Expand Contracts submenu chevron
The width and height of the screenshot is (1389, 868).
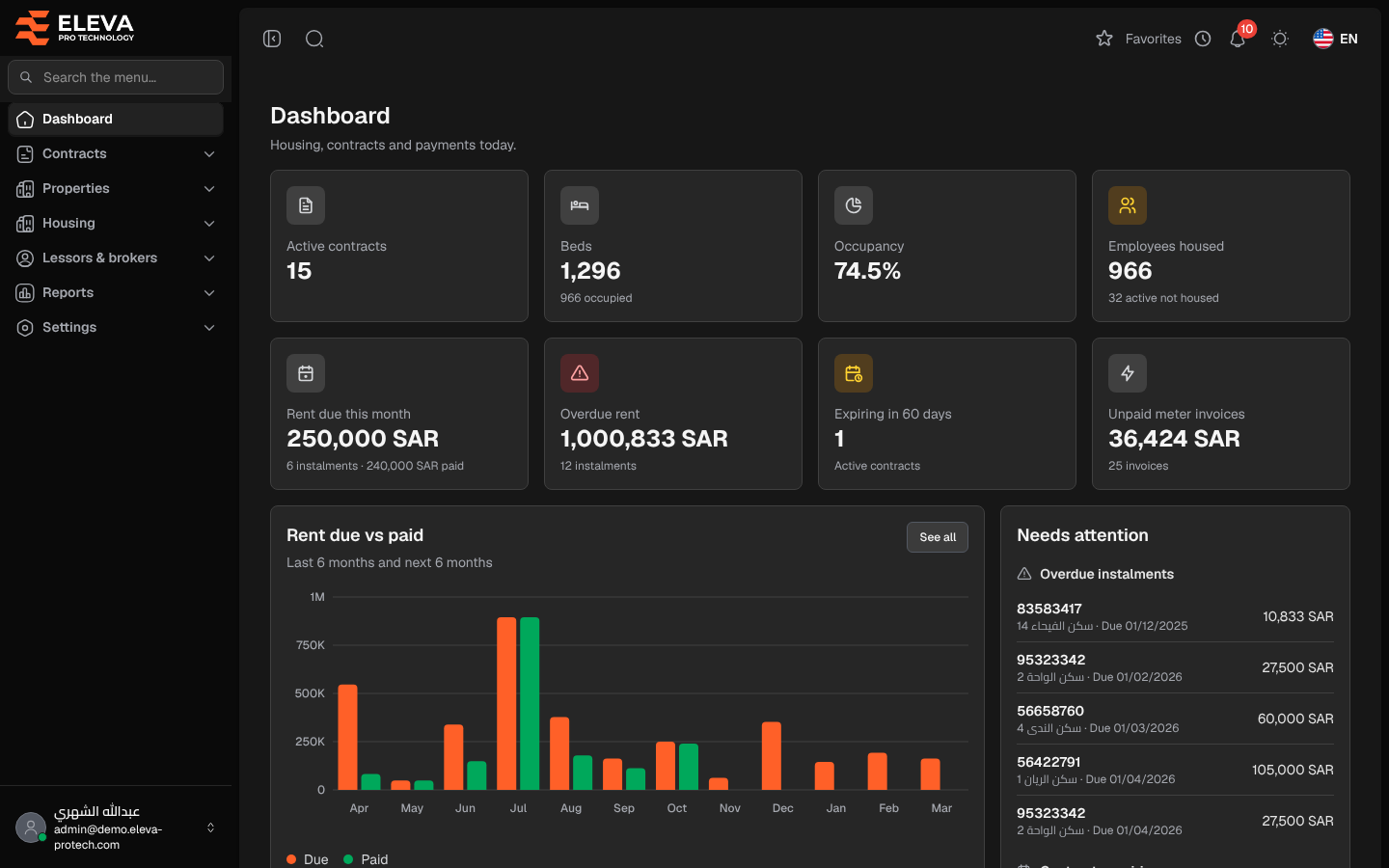coord(209,154)
